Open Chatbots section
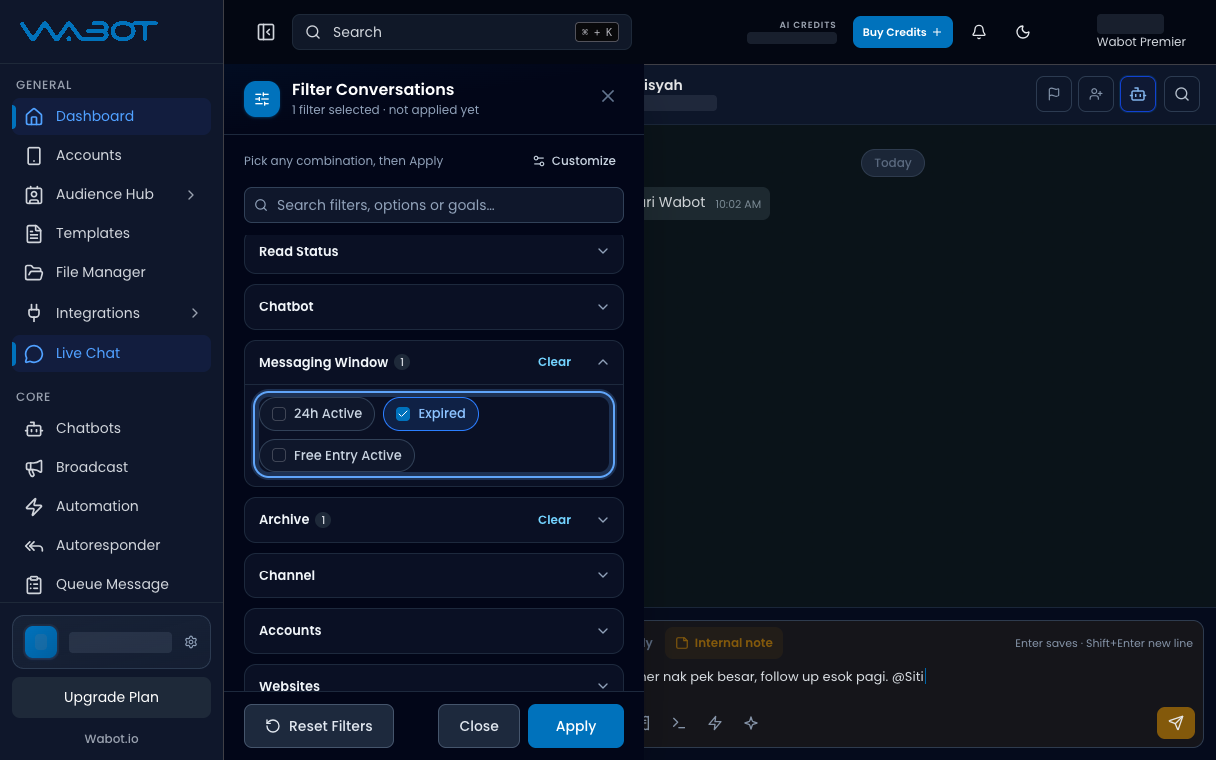 point(111,428)
